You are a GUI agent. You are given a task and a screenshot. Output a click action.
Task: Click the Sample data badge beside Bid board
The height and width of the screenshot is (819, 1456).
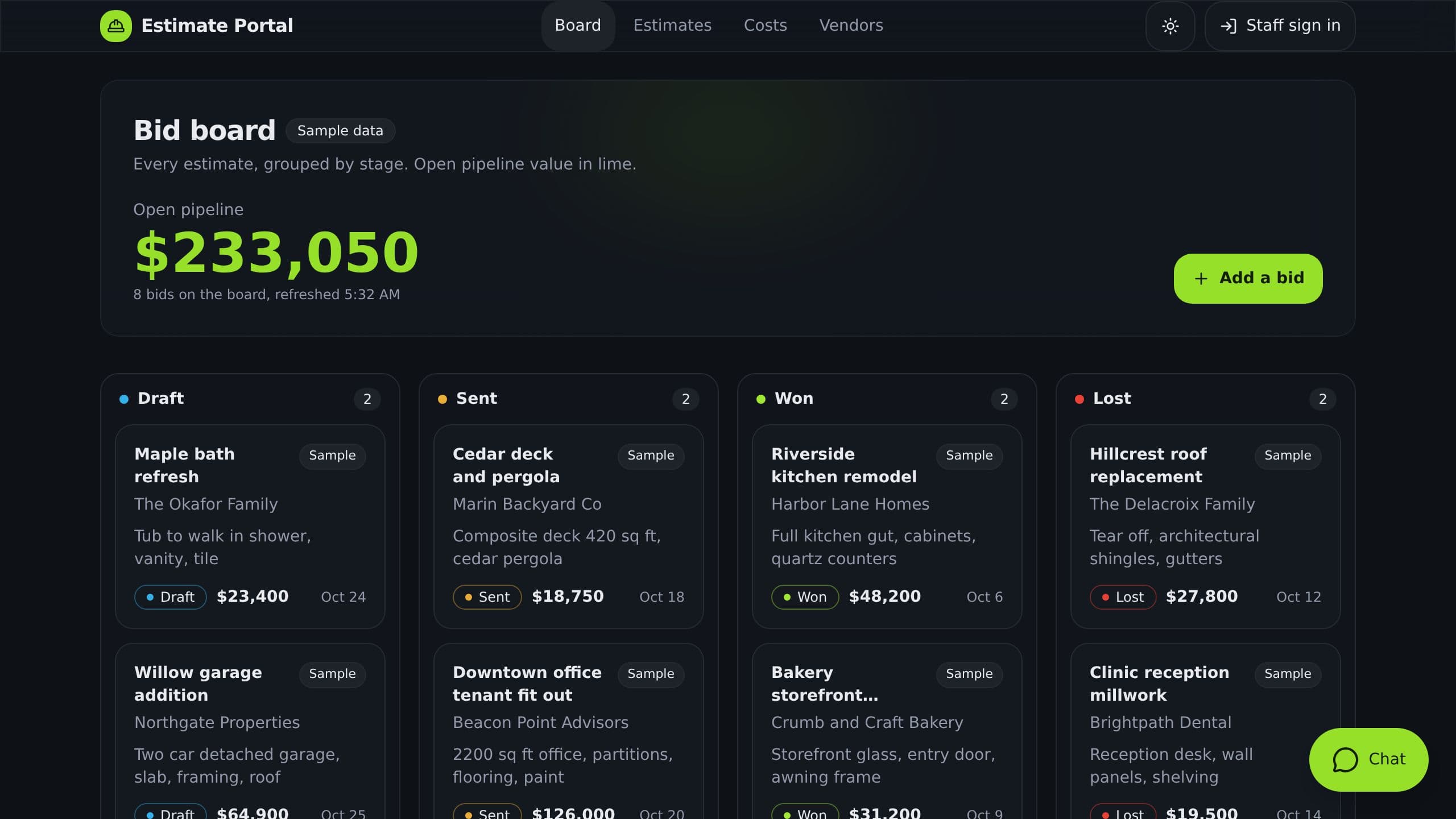[340, 131]
